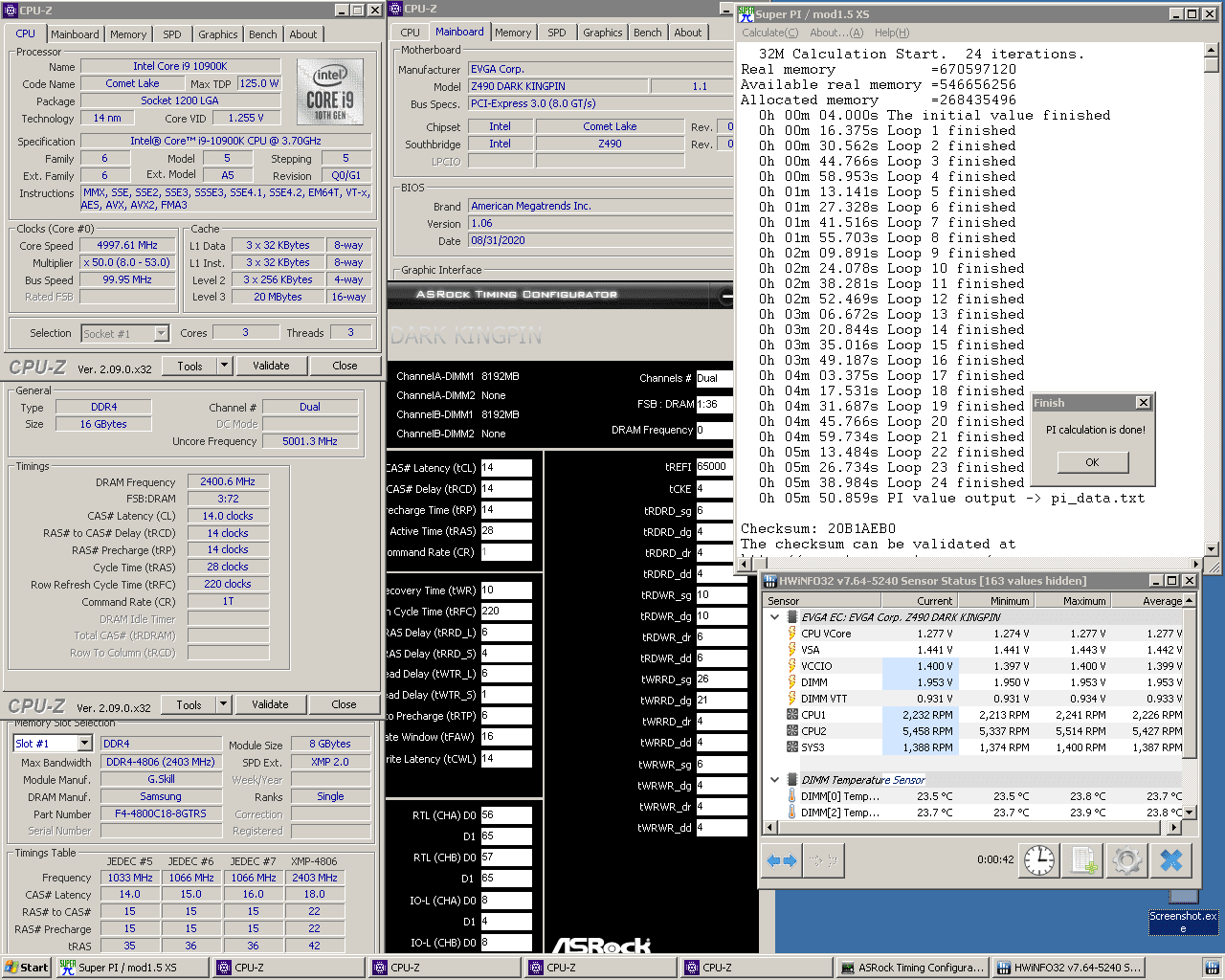Click the blue X icon in HWiNFO toolbar
Viewport: 1225px width, 980px height.
pos(1171,860)
